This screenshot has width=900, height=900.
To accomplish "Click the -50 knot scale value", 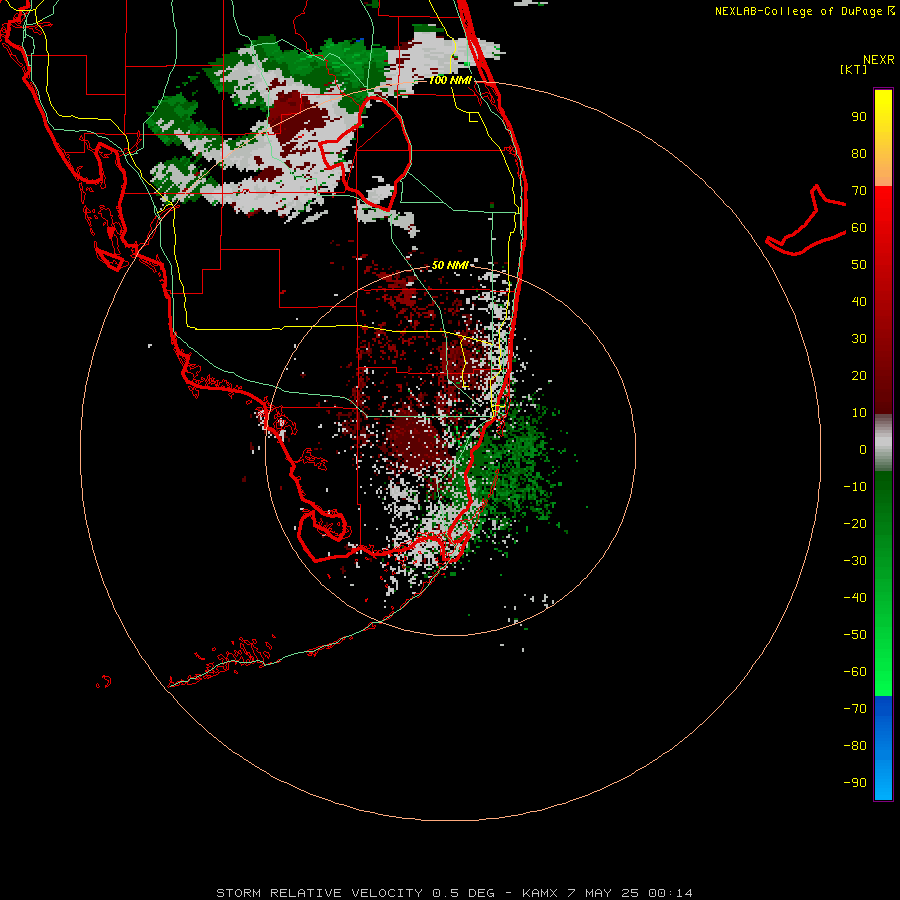I will pyautogui.click(x=855, y=635).
